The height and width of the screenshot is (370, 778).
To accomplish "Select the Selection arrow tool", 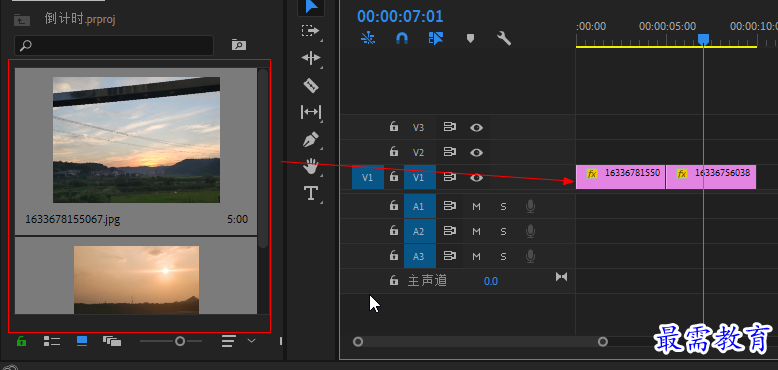I will click(311, 6).
